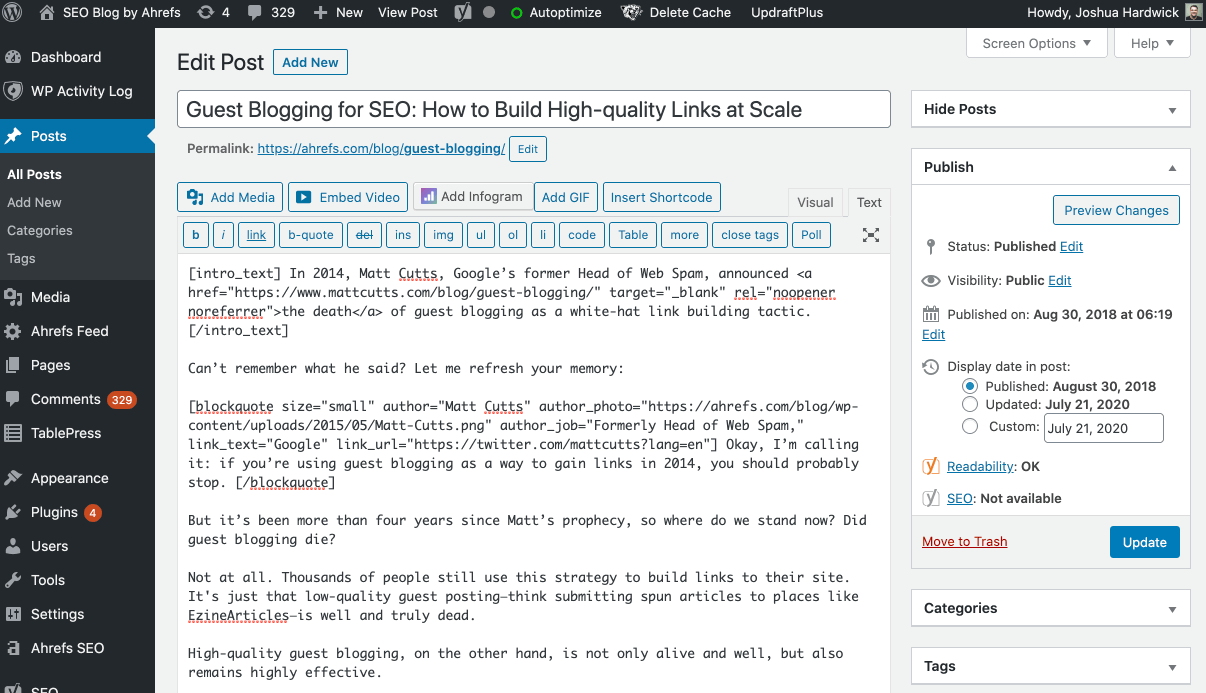Viewport: 1206px width, 693px height.
Task: Open the Media library from the sidebar icon
Action: [14, 296]
